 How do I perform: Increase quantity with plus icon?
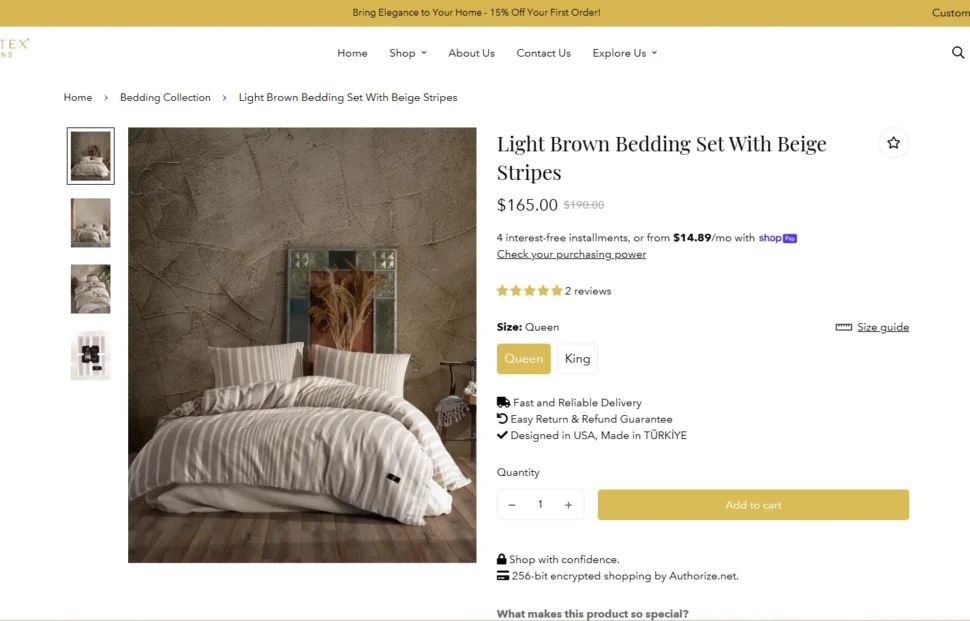[568, 505]
